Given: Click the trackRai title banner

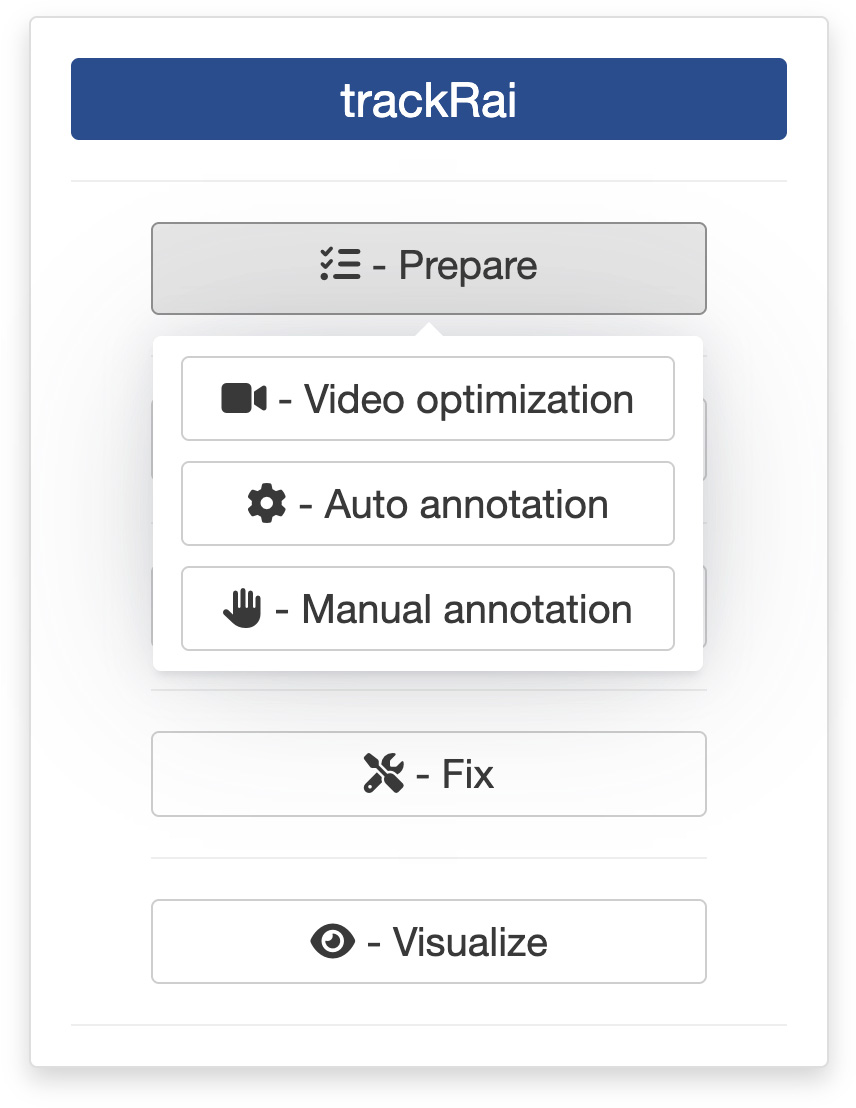Looking at the screenshot, I should click(428, 99).
